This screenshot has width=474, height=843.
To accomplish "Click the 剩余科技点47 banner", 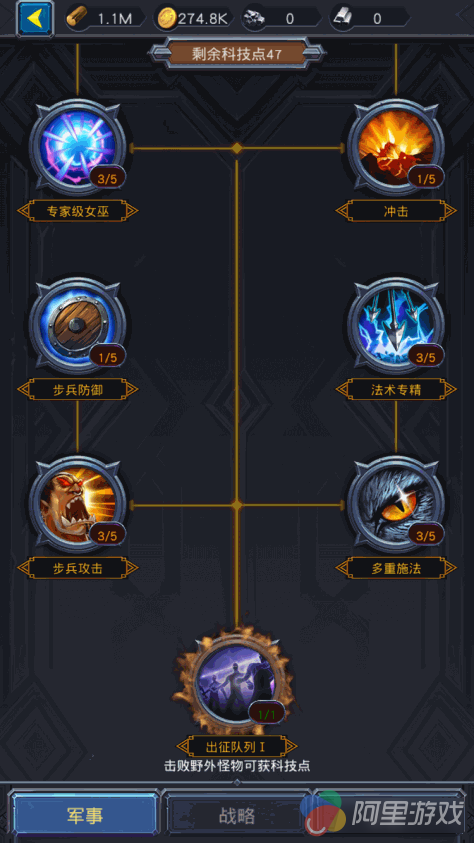I will click(x=237, y=53).
